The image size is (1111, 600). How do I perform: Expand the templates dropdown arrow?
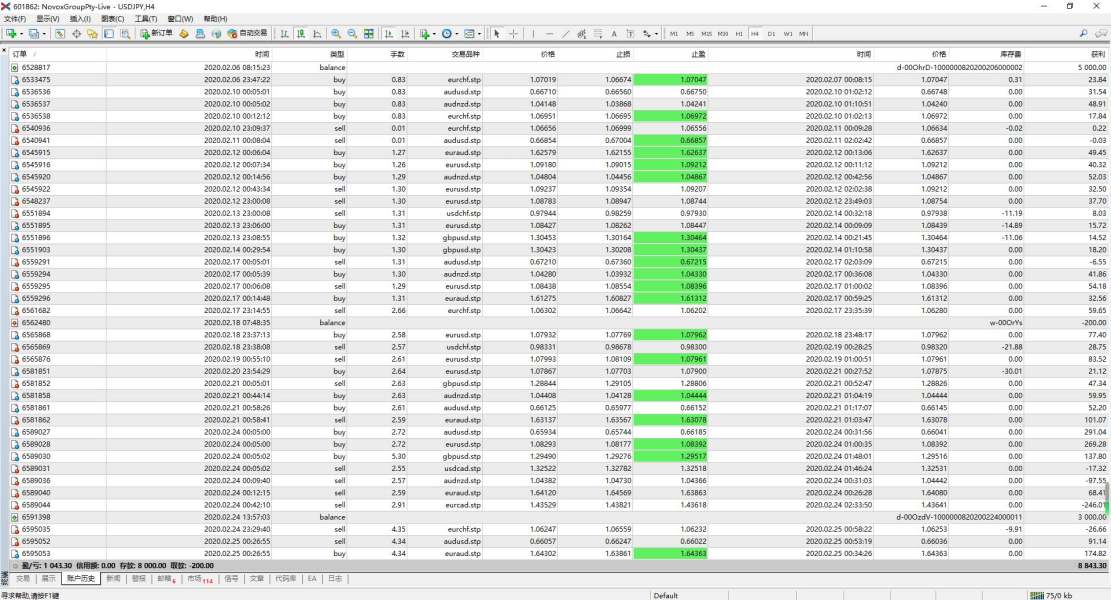[x=479, y=34]
